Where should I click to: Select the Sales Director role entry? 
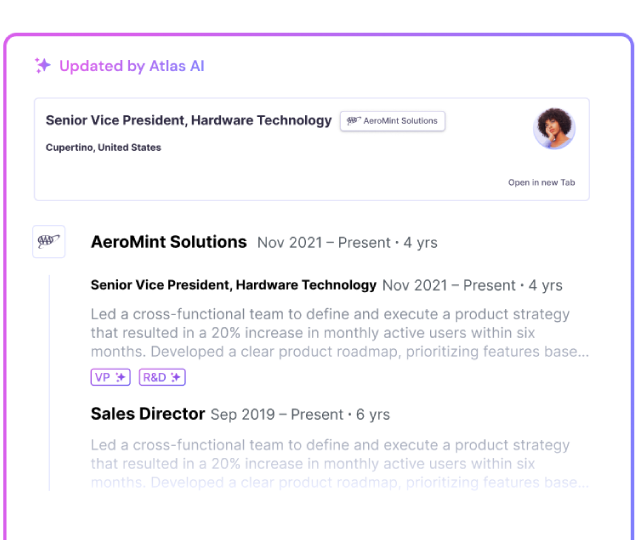tap(147, 414)
